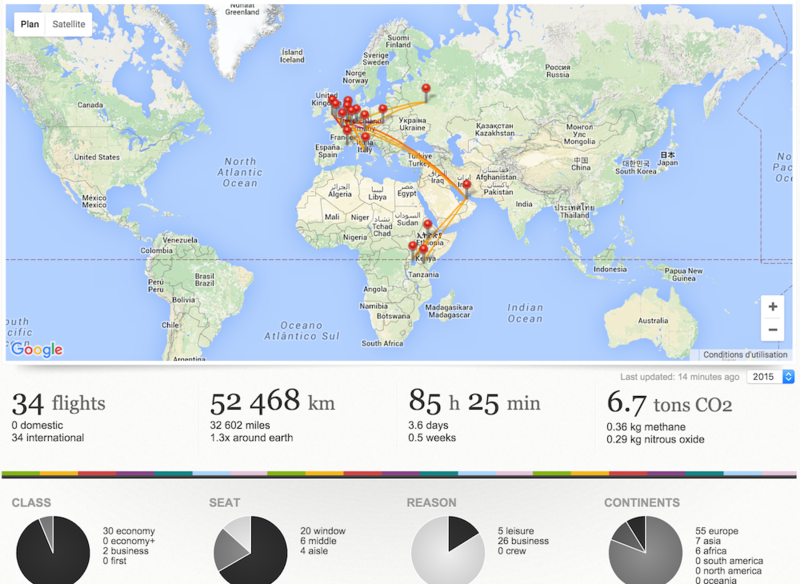This screenshot has width=800, height=584.
Task: Click the CLASS pie chart
Action: click(53, 551)
